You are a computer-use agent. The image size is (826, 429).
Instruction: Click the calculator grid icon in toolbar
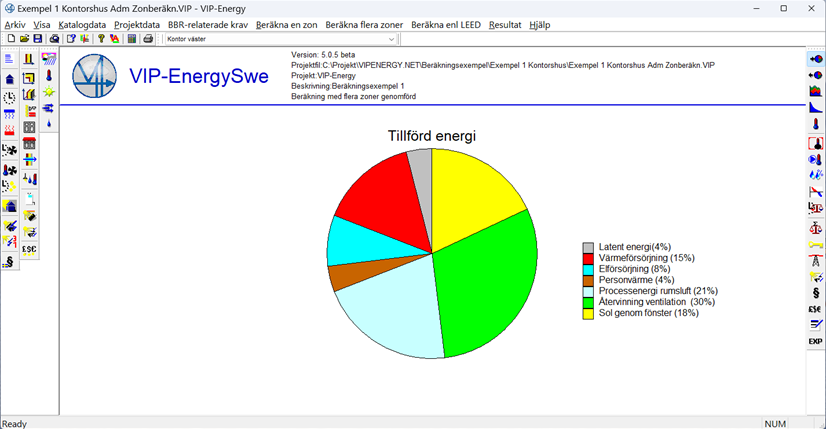click(132, 39)
